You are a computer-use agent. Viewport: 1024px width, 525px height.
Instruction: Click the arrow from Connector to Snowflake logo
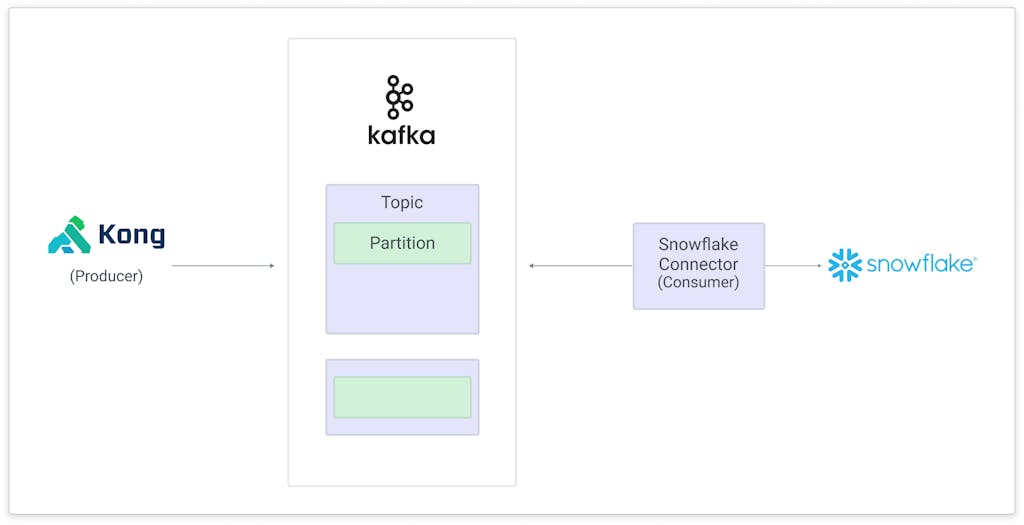tap(793, 266)
